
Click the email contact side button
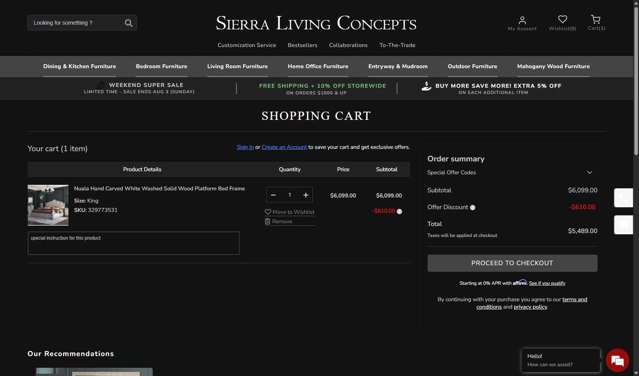point(624,225)
